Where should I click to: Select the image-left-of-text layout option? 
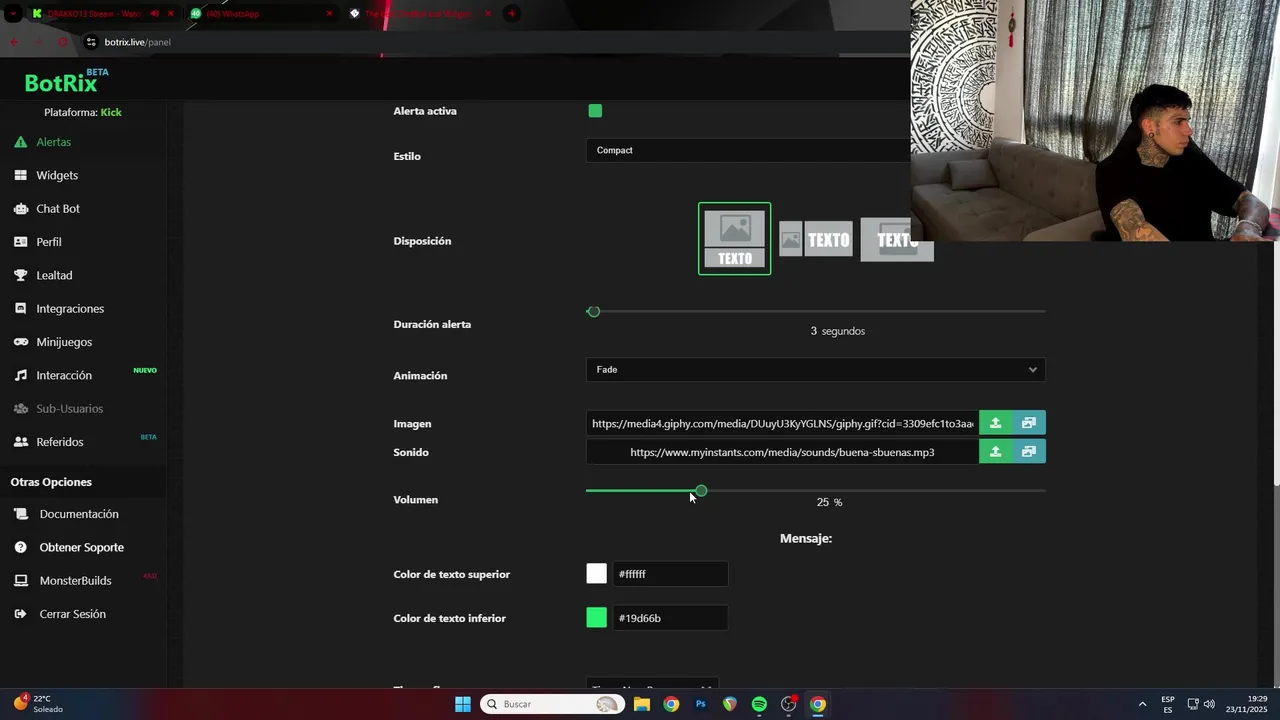click(x=815, y=239)
